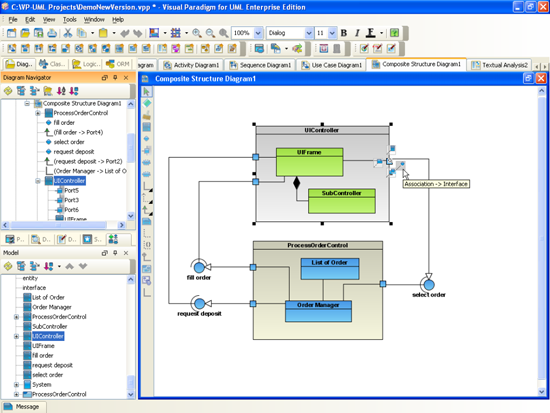
Task: Click the Order Manager part in diagram
Action: [x=318, y=311]
